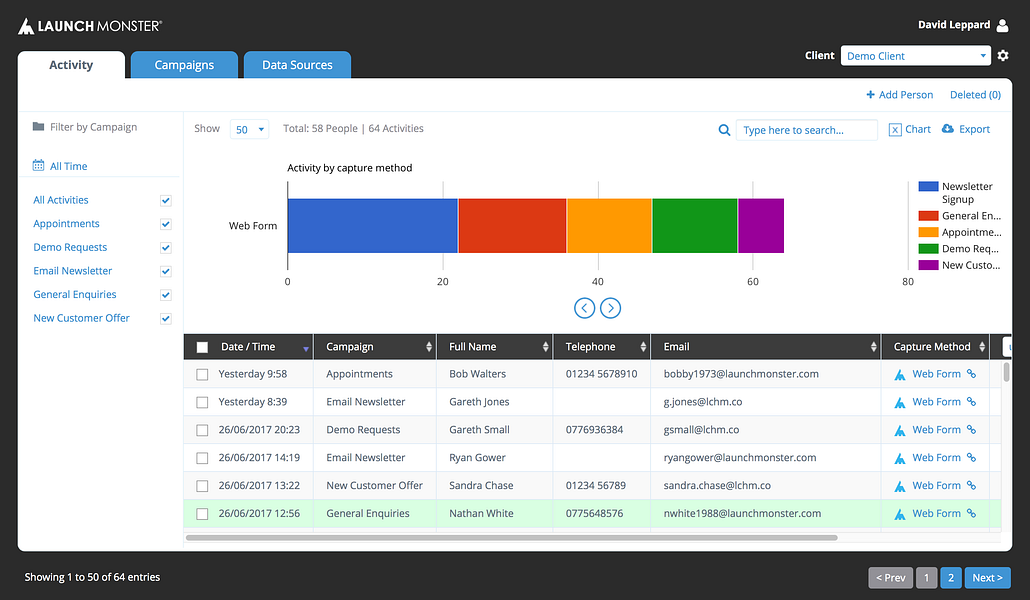Switch to the Campaigns tab
This screenshot has height=600, width=1030.
point(184,65)
